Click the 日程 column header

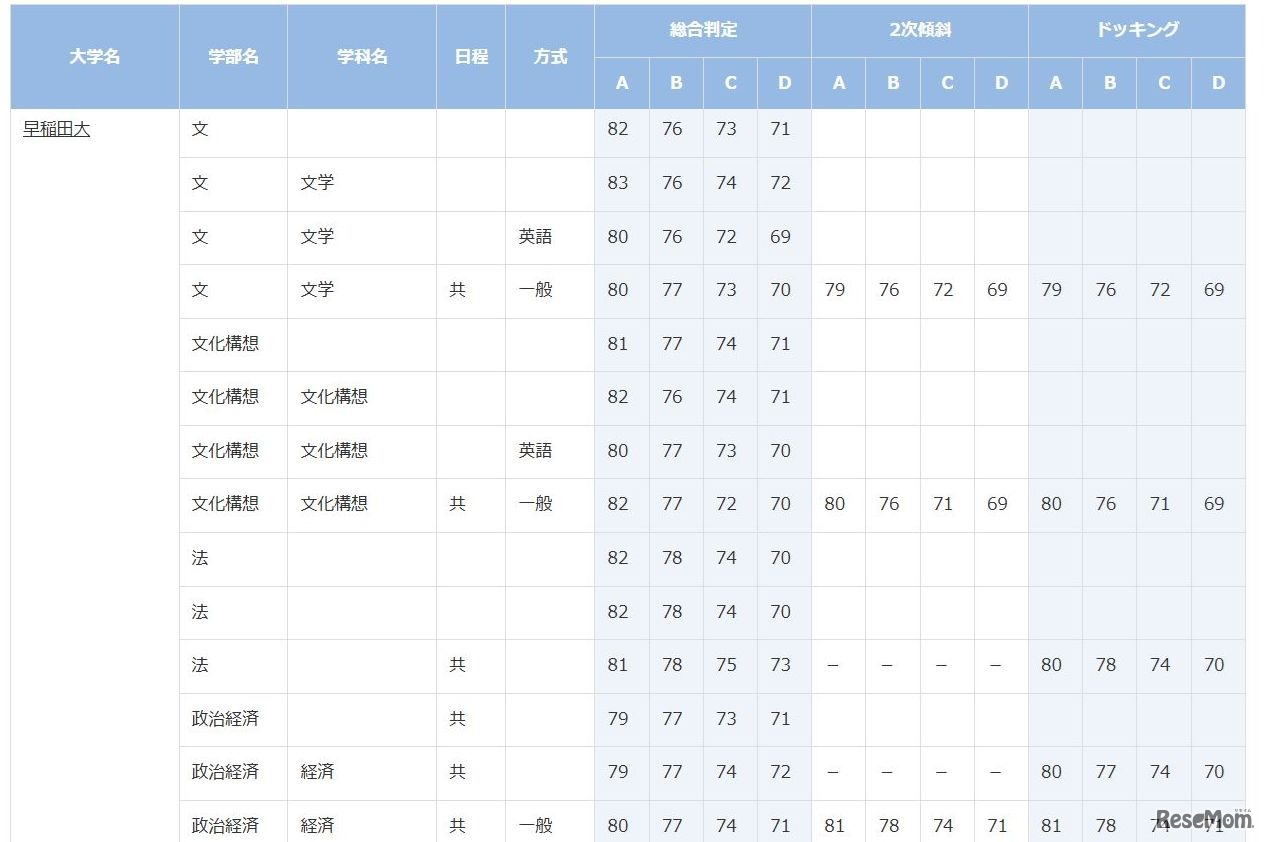(470, 56)
